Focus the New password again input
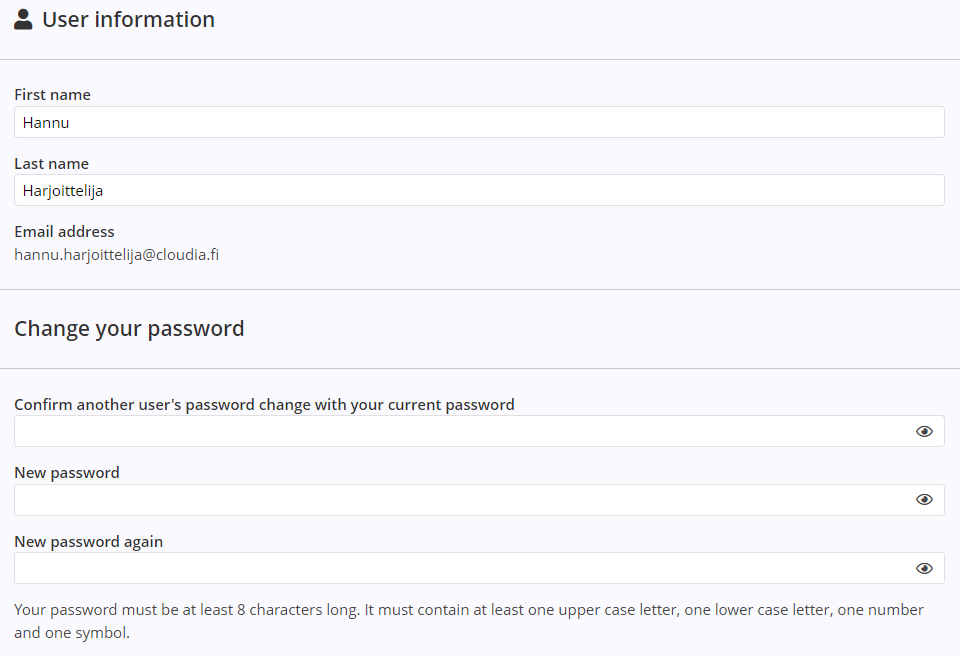960x656 pixels. click(x=460, y=568)
